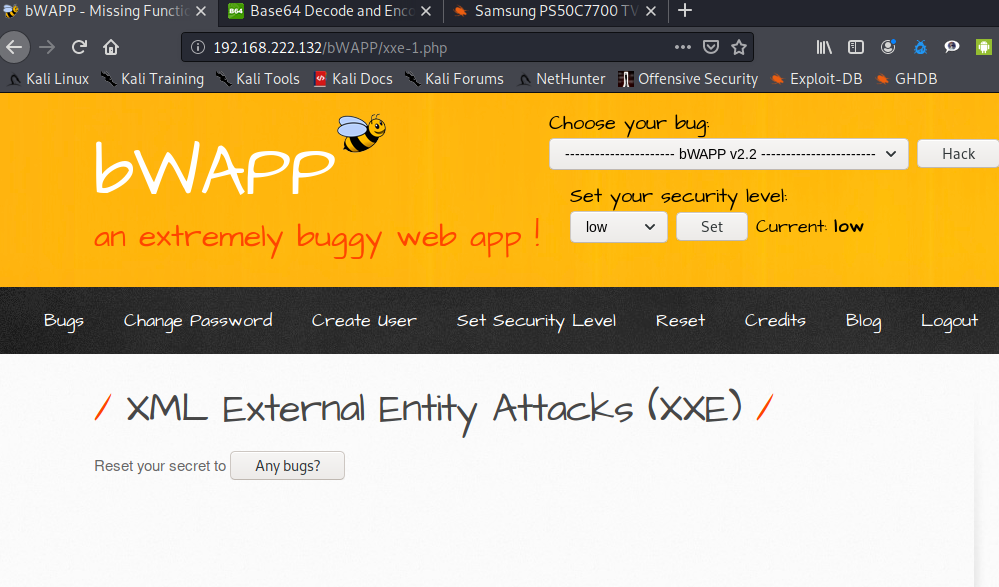The height and width of the screenshot is (587, 999).
Task: Open Change Password in navigation
Action: point(198,321)
